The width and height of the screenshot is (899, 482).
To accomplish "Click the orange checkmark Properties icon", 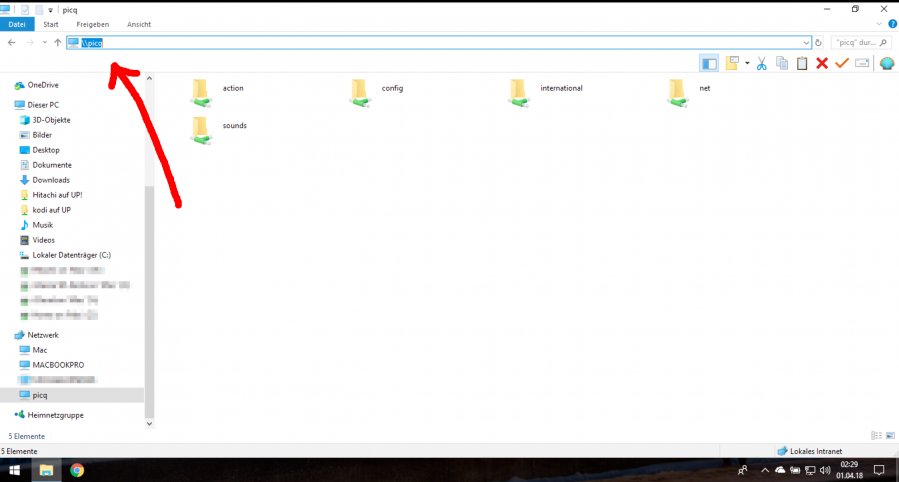I will (842, 64).
